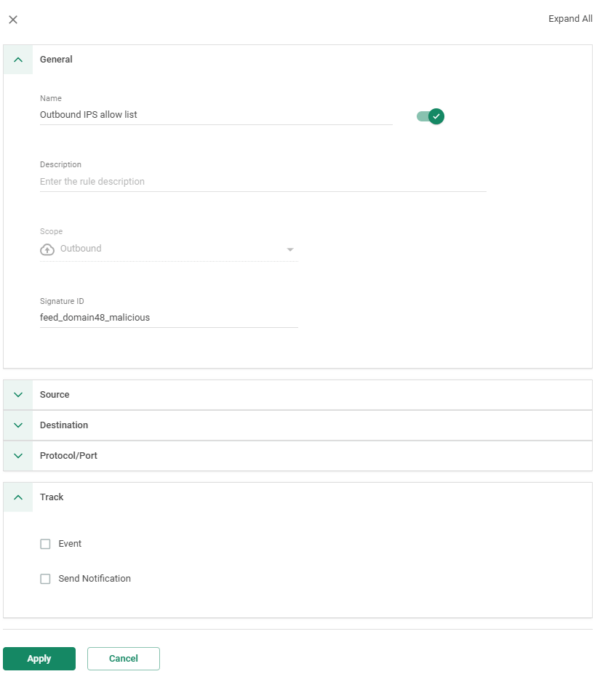Screen dimensions: 600x698
Task: Click the Outbound cloud upload icon
Action: click(x=47, y=249)
